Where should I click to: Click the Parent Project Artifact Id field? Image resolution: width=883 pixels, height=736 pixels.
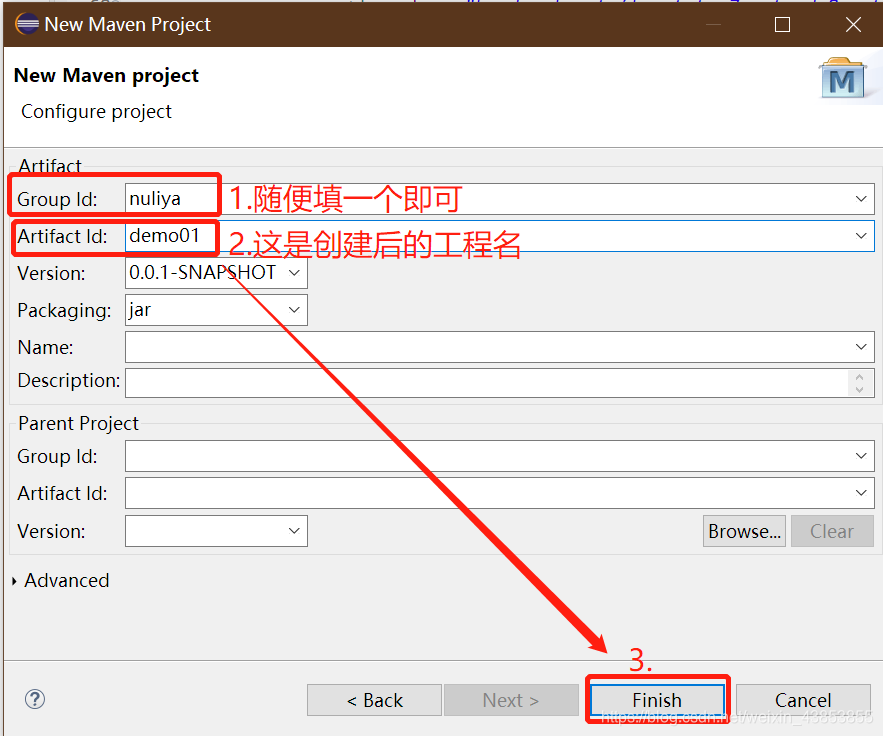(500, 493)
